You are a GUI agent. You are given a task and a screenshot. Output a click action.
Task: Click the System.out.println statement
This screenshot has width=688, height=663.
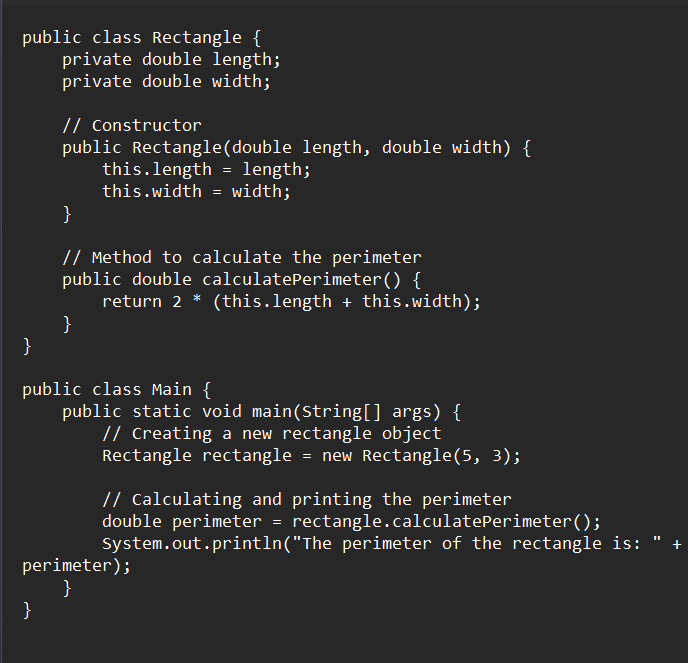tap(391, 544)
